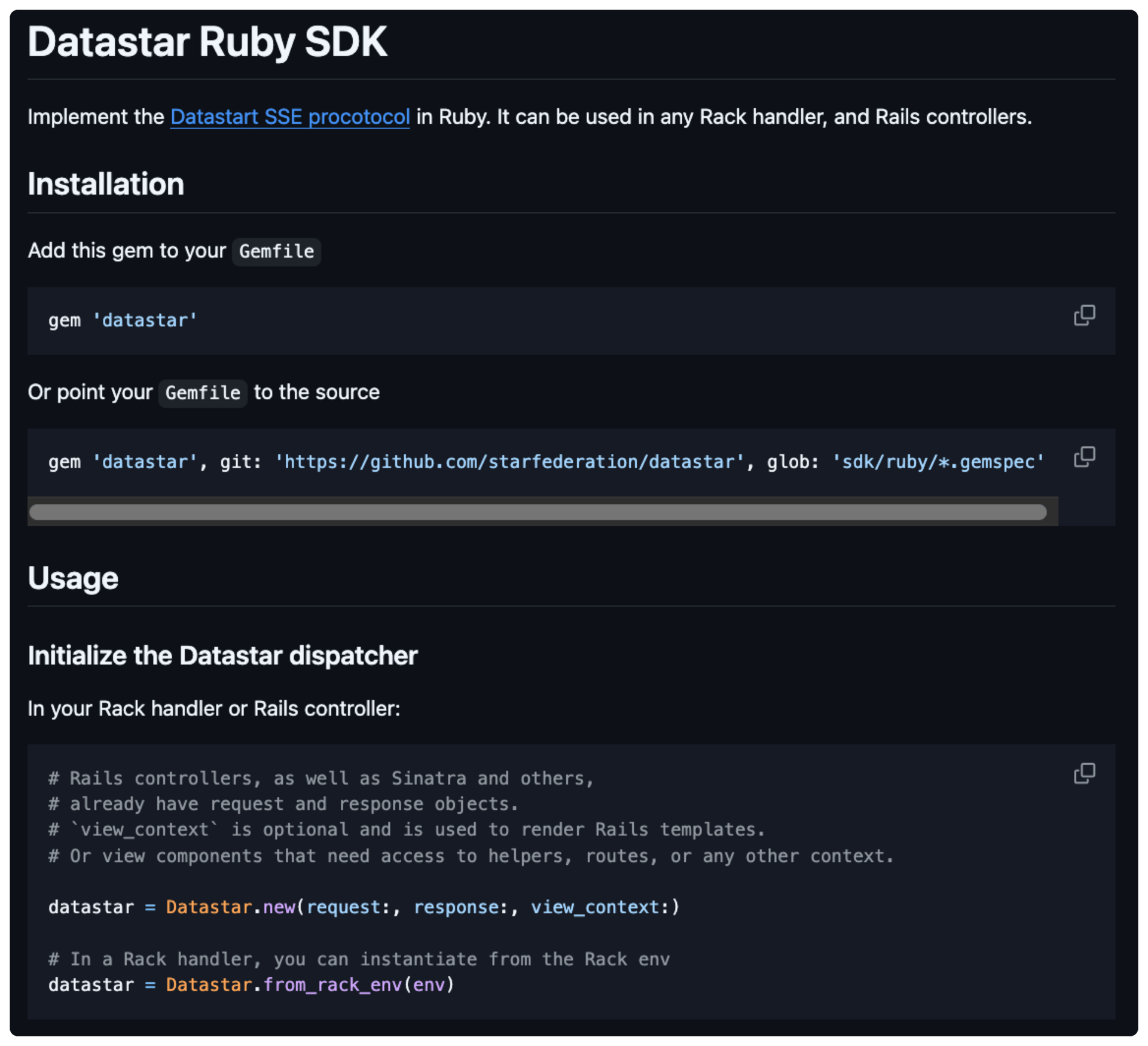1148x1046 pixels.
Task: Click the horizontal scrollbar under the git gem line
Action: point(538,512)
